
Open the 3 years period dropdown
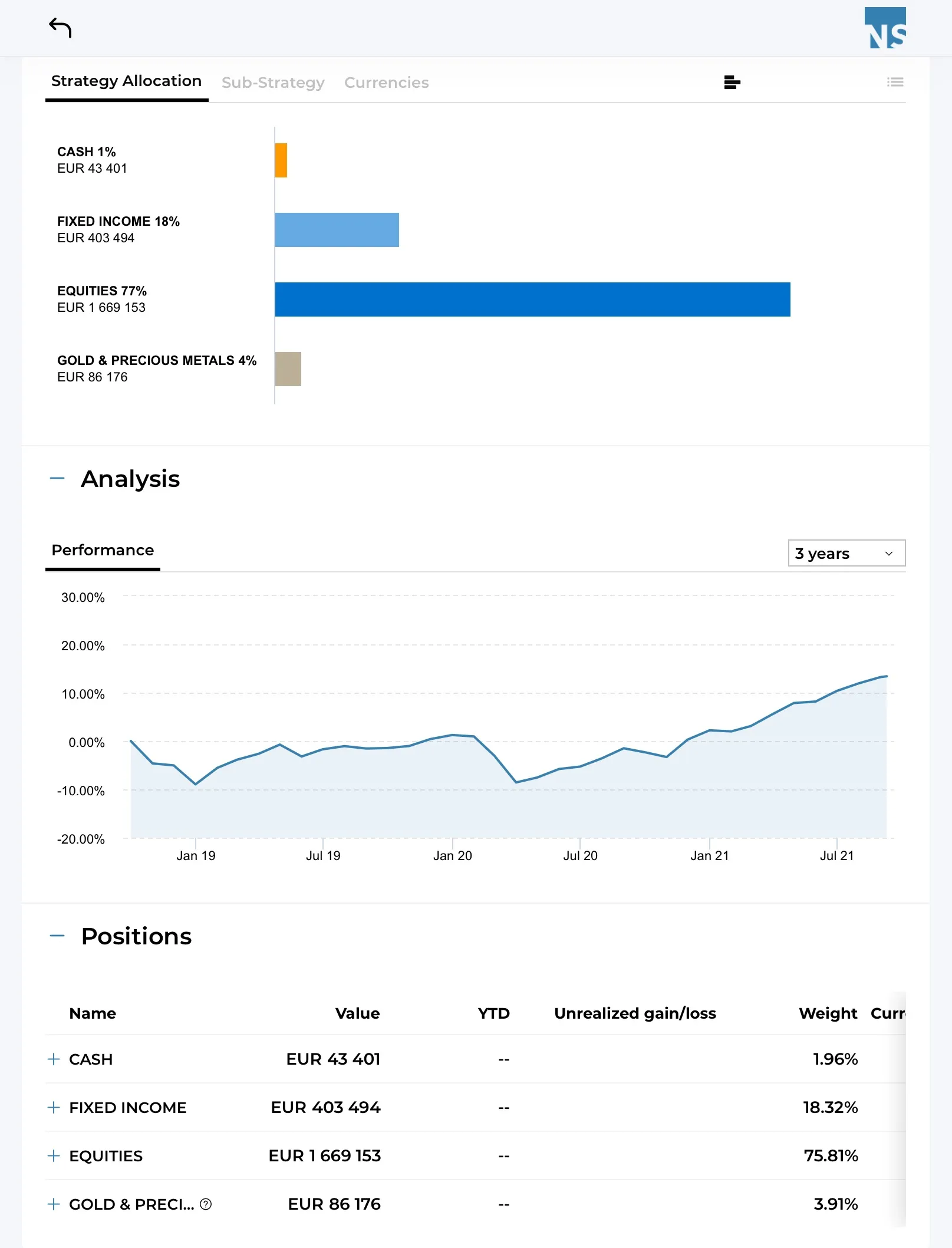click(x=846, y=554)
